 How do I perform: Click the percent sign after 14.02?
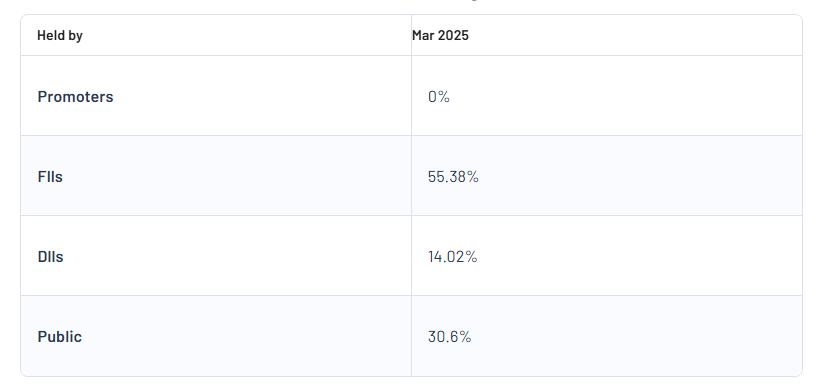472,257
